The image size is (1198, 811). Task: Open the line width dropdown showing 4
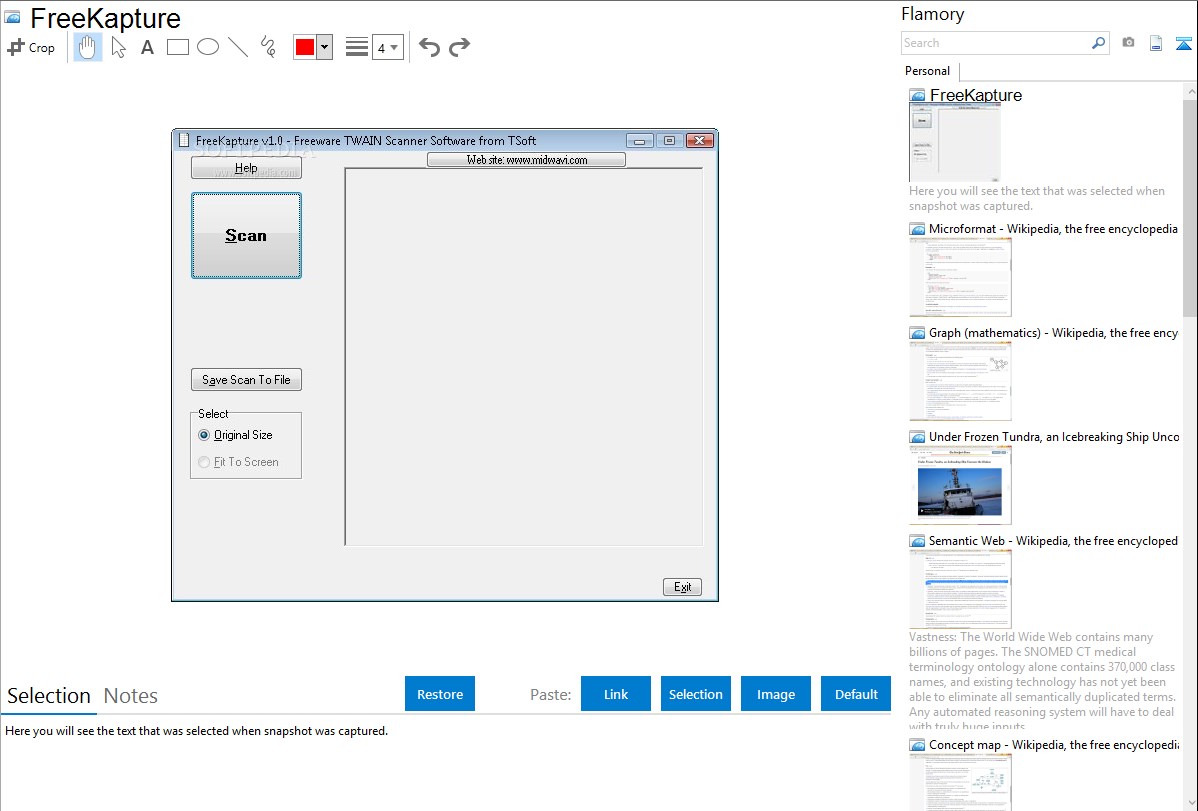[388, 47]
